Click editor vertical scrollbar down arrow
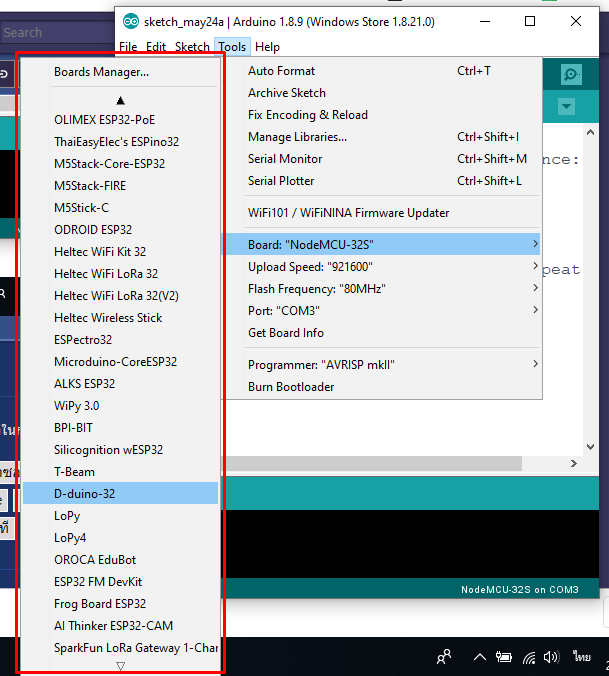 (590, 447)
